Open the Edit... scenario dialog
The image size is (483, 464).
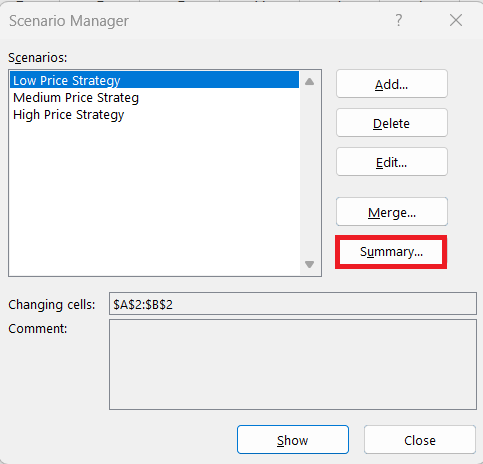coord(392,162)
